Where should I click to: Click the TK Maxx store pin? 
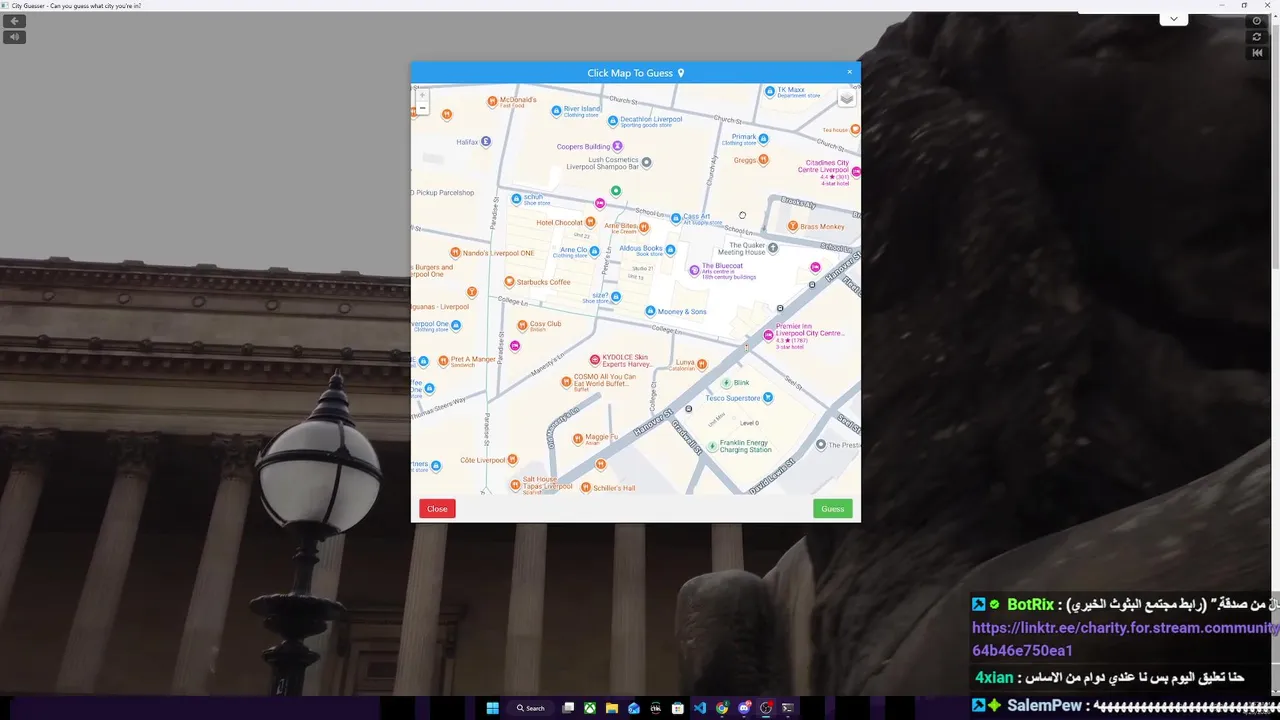(770, 91)
